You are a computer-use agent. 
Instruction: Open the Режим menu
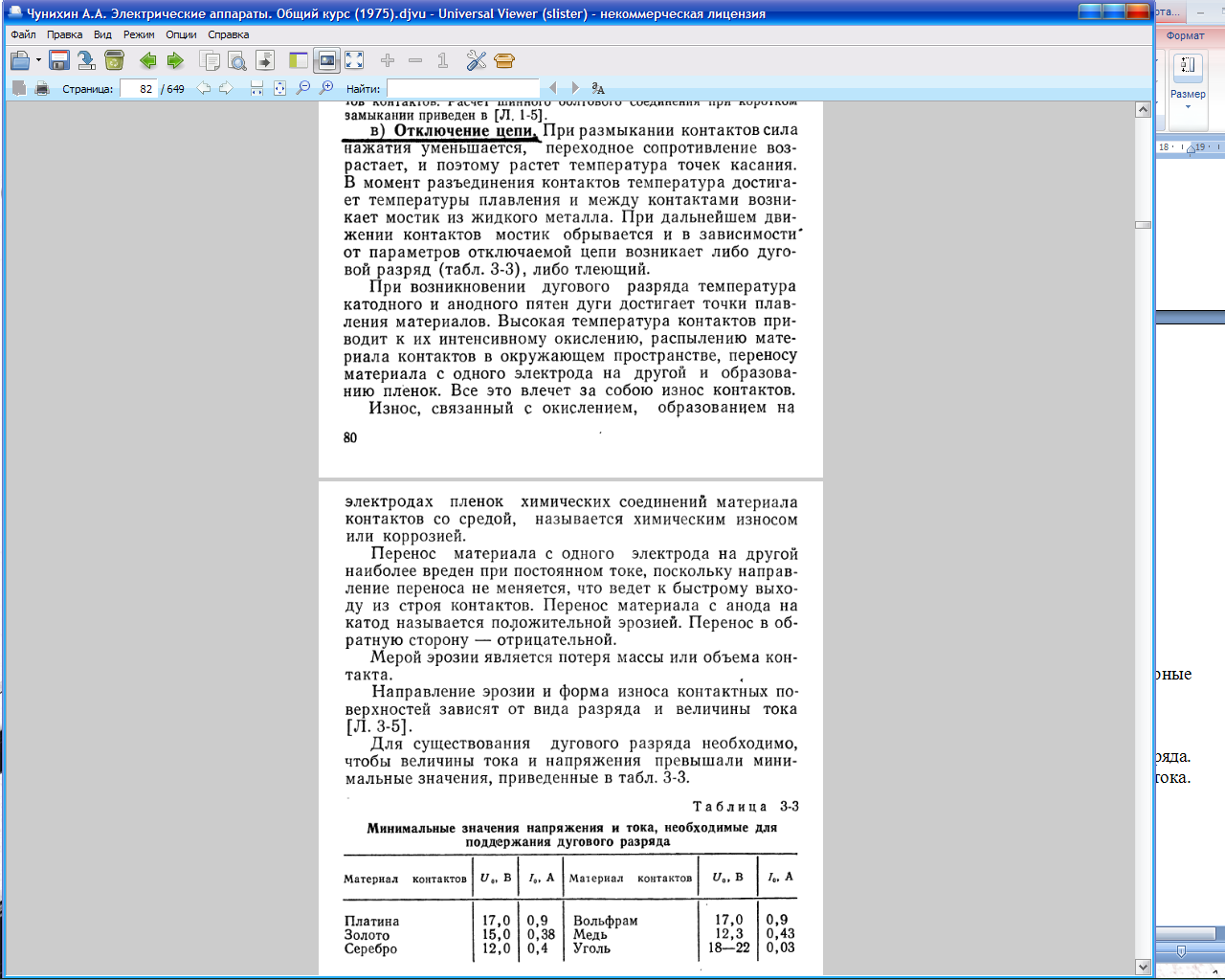(139, 34)
